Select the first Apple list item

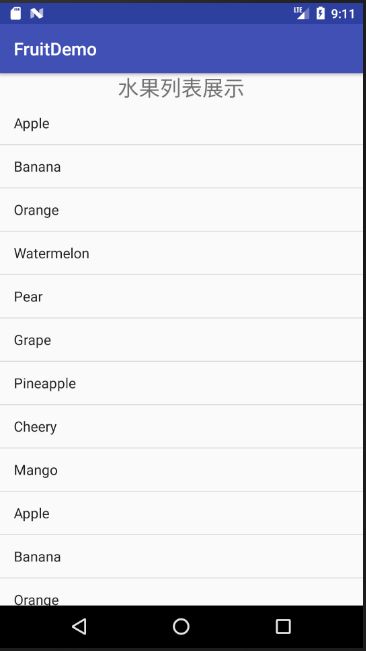[181, 123]
